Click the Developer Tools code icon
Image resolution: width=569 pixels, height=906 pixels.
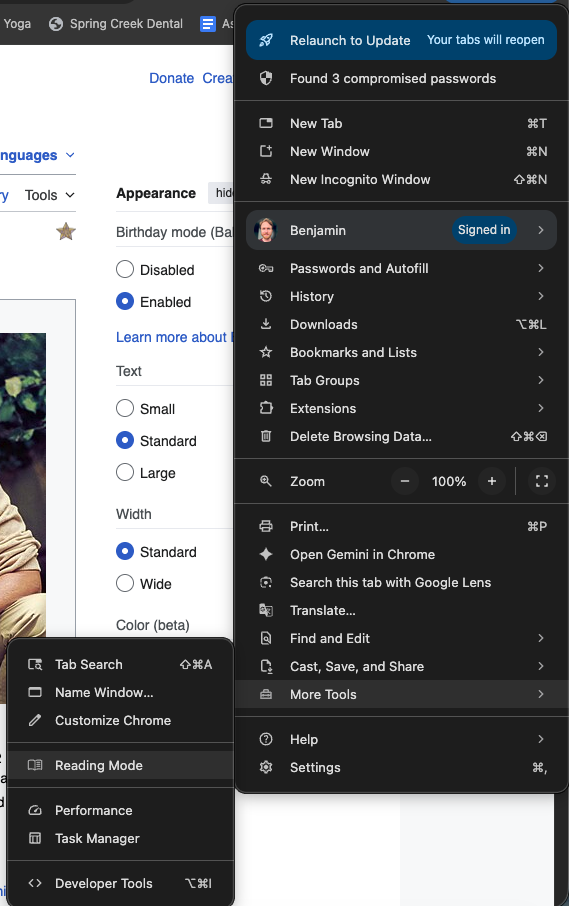pos(35,883)
